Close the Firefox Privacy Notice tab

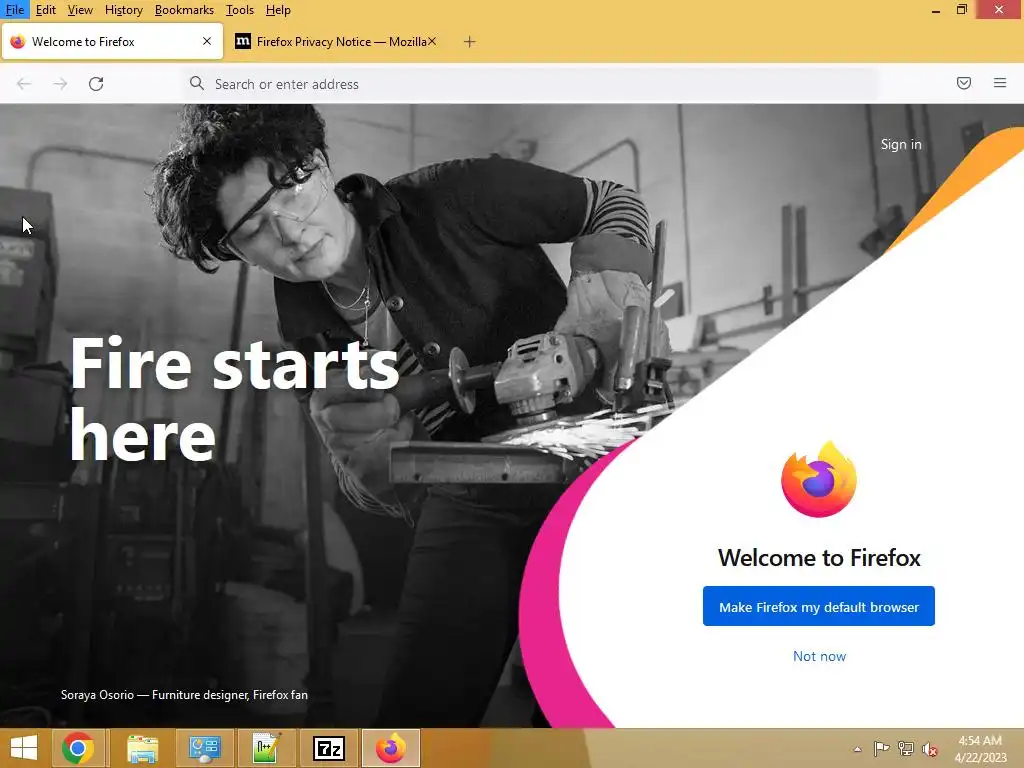point(432,41)
